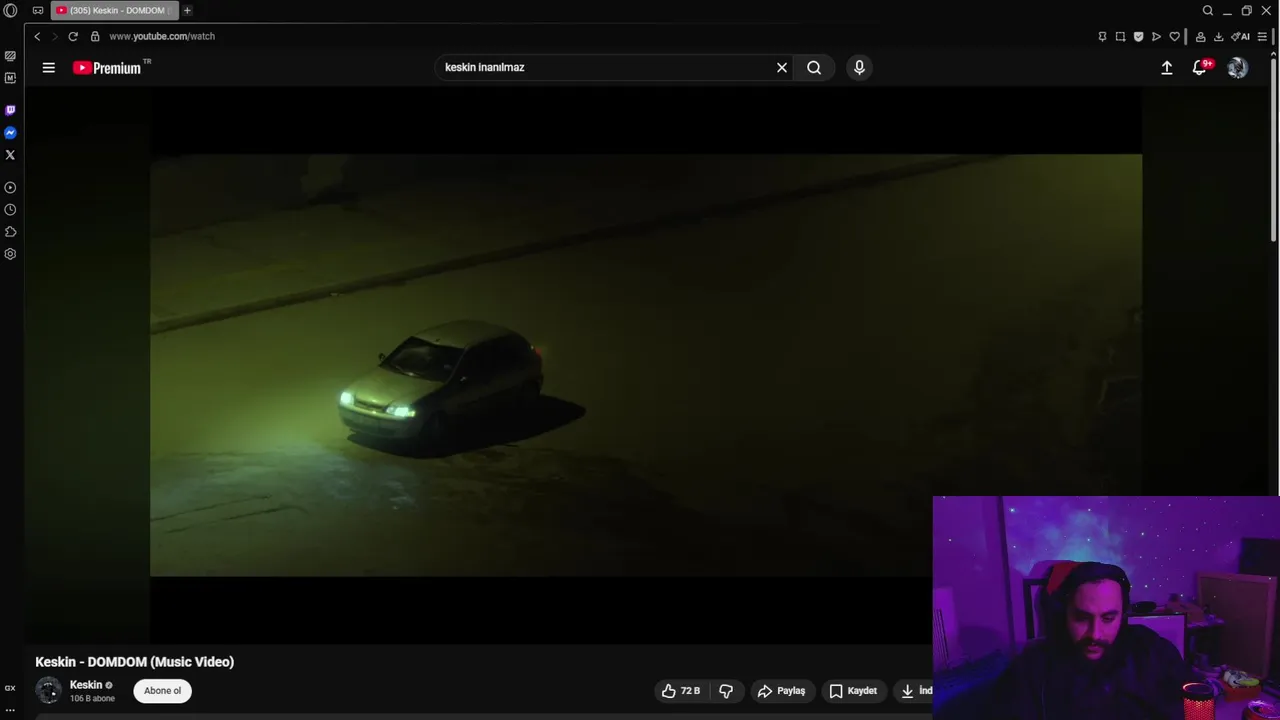Open the Keskin channel name link
The width and height of the screenshot is (1280, 720).
point(86,685)
